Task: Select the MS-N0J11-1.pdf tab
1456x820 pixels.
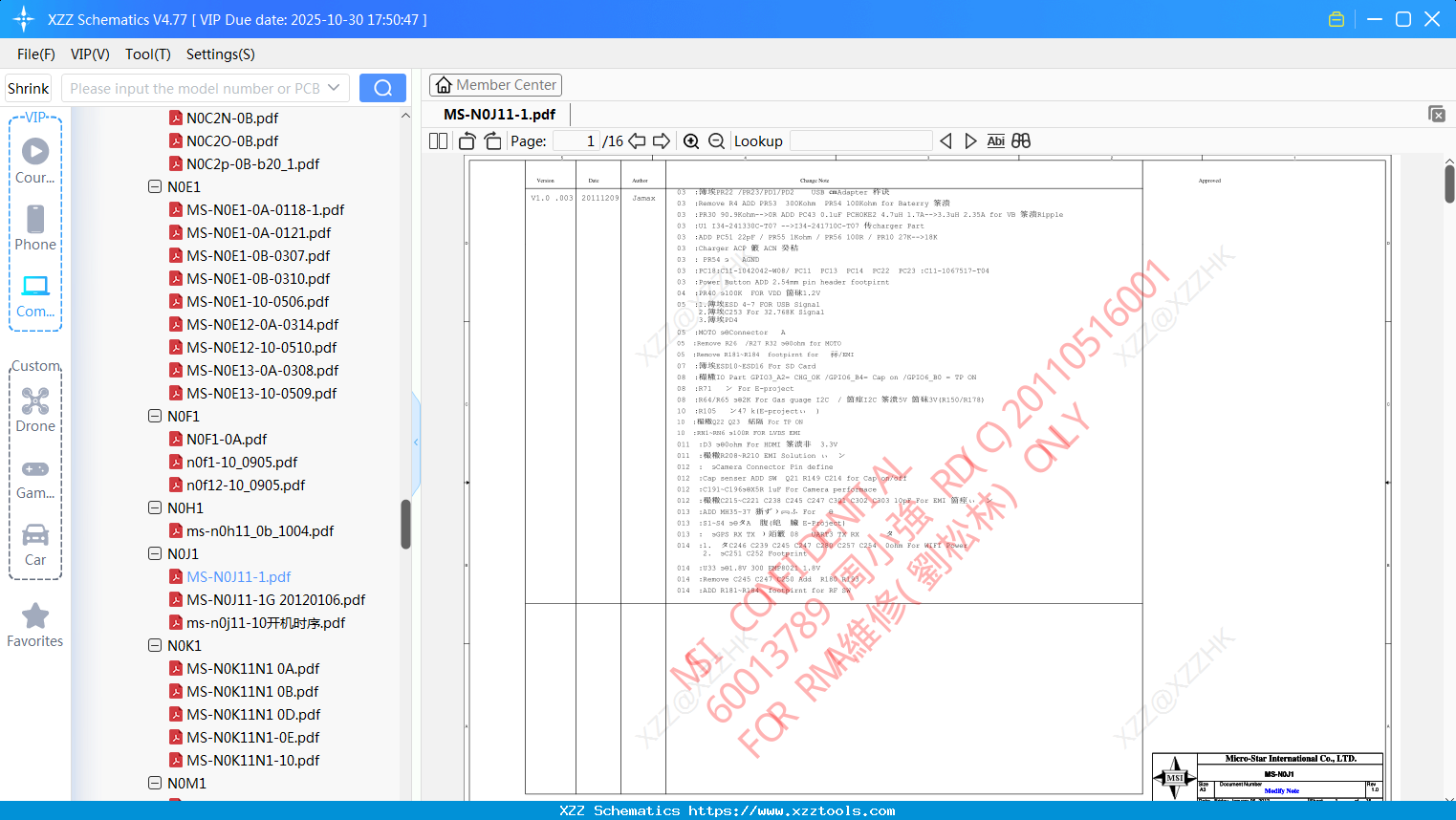Action: point(499,115)
